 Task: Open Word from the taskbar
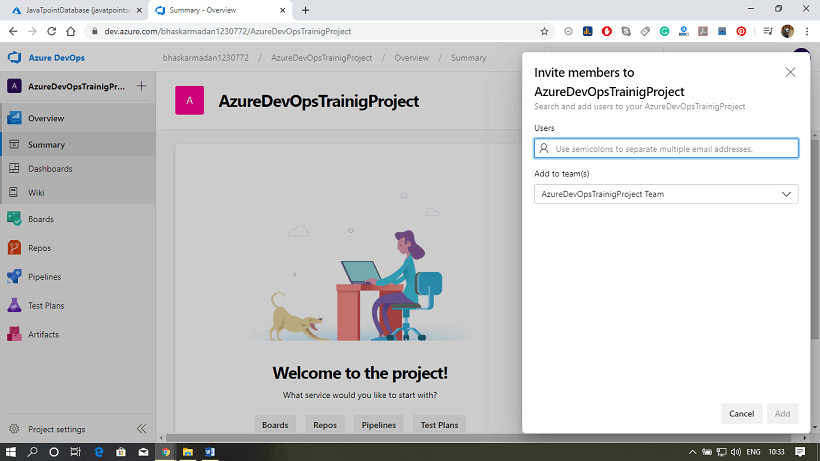coord(210,452)
